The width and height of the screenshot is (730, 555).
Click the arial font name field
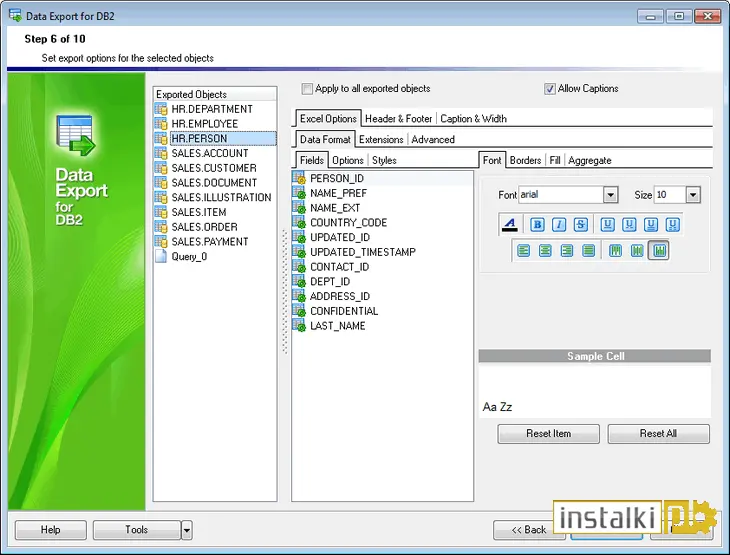tap(561, 195)
